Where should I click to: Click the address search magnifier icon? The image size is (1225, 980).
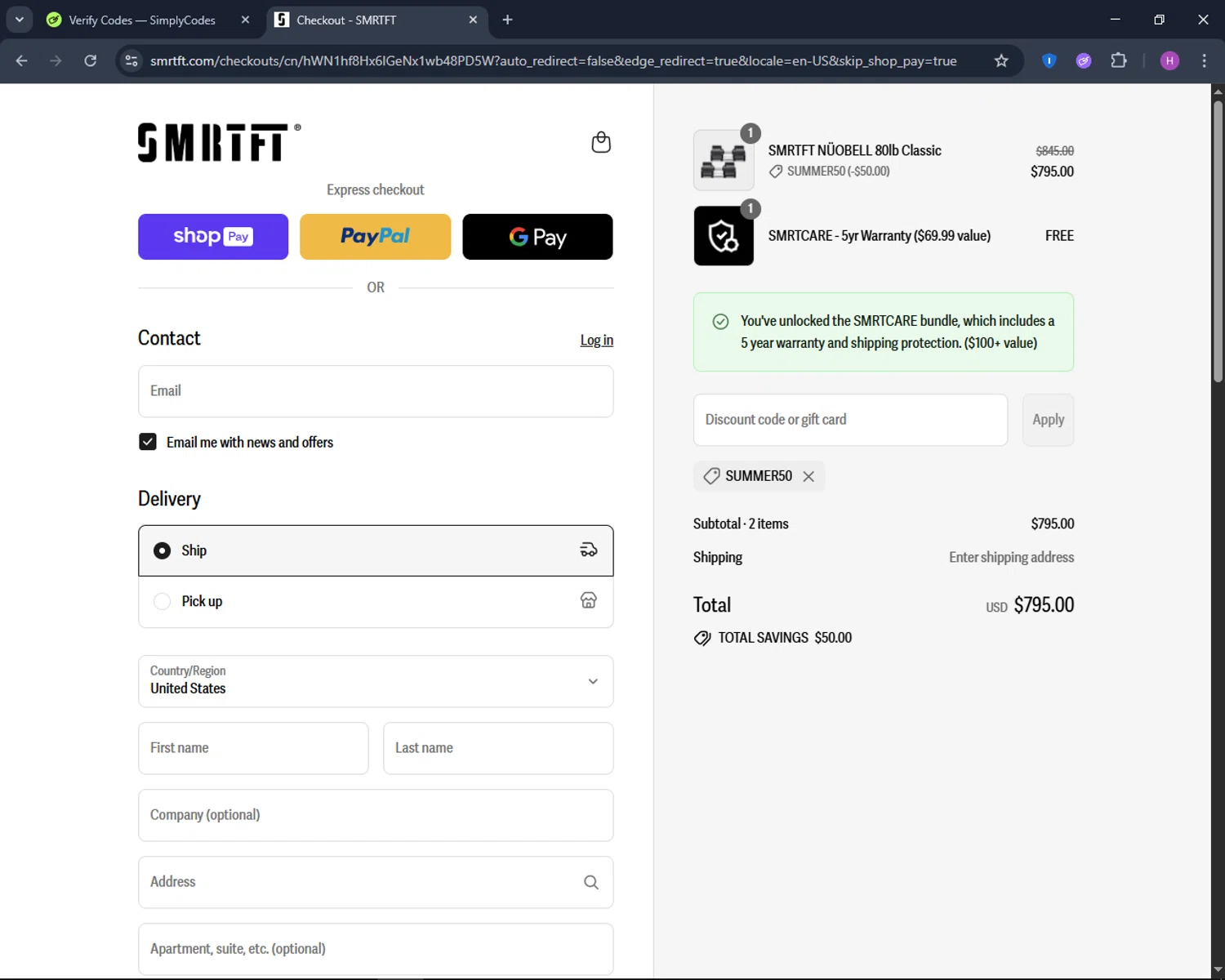click(591, 882)
